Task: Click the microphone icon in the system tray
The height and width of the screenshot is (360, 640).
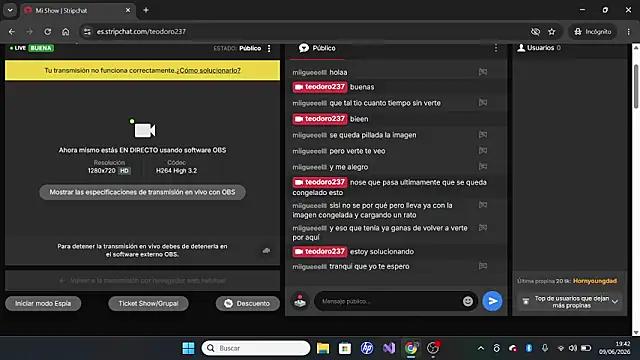Action: 545,348
